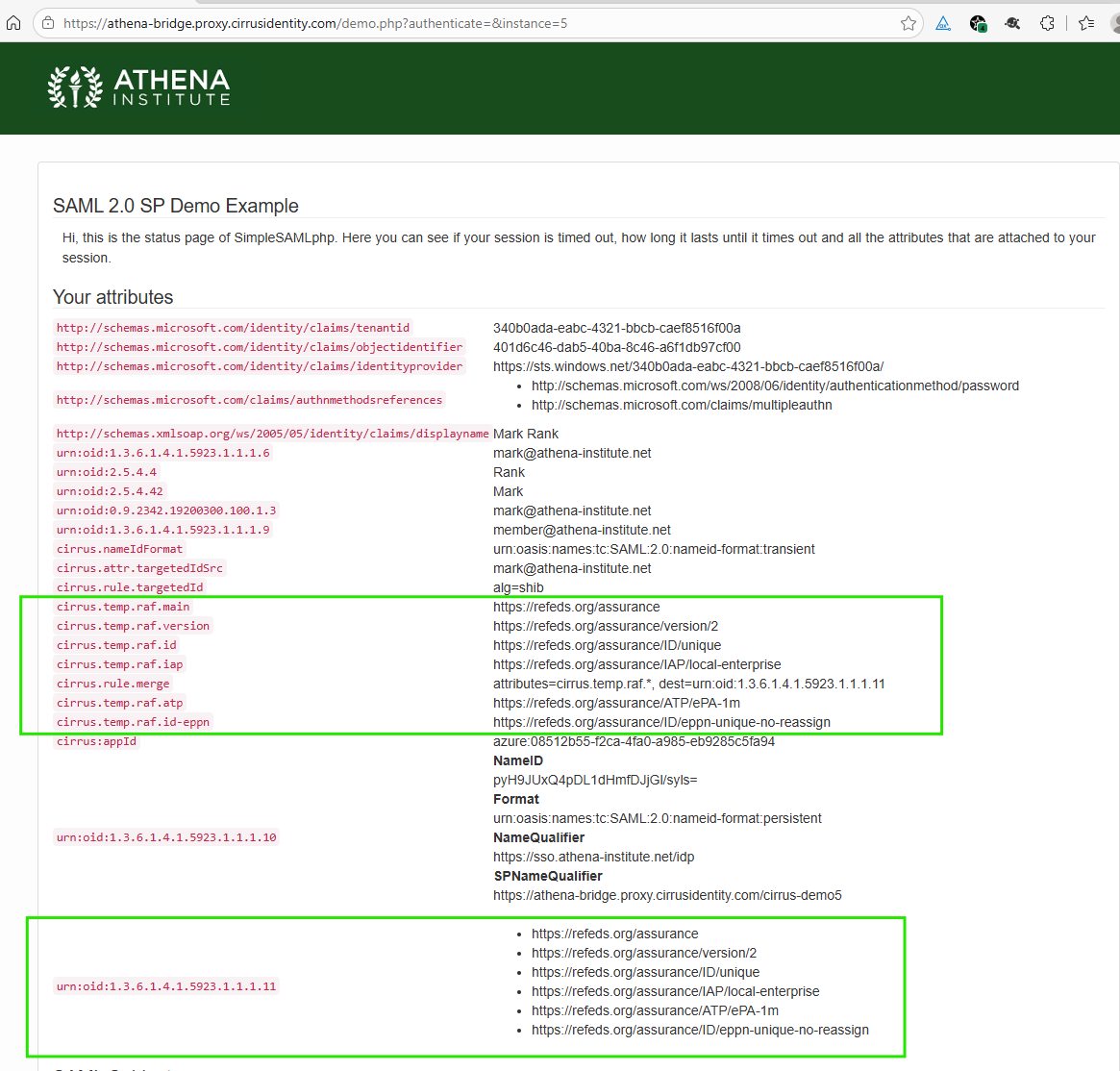This screenshot has width=1120, height=1071.
Task: Click the cirrus.temp.raf.main attribute name
Action: click(x=123, y=607)
